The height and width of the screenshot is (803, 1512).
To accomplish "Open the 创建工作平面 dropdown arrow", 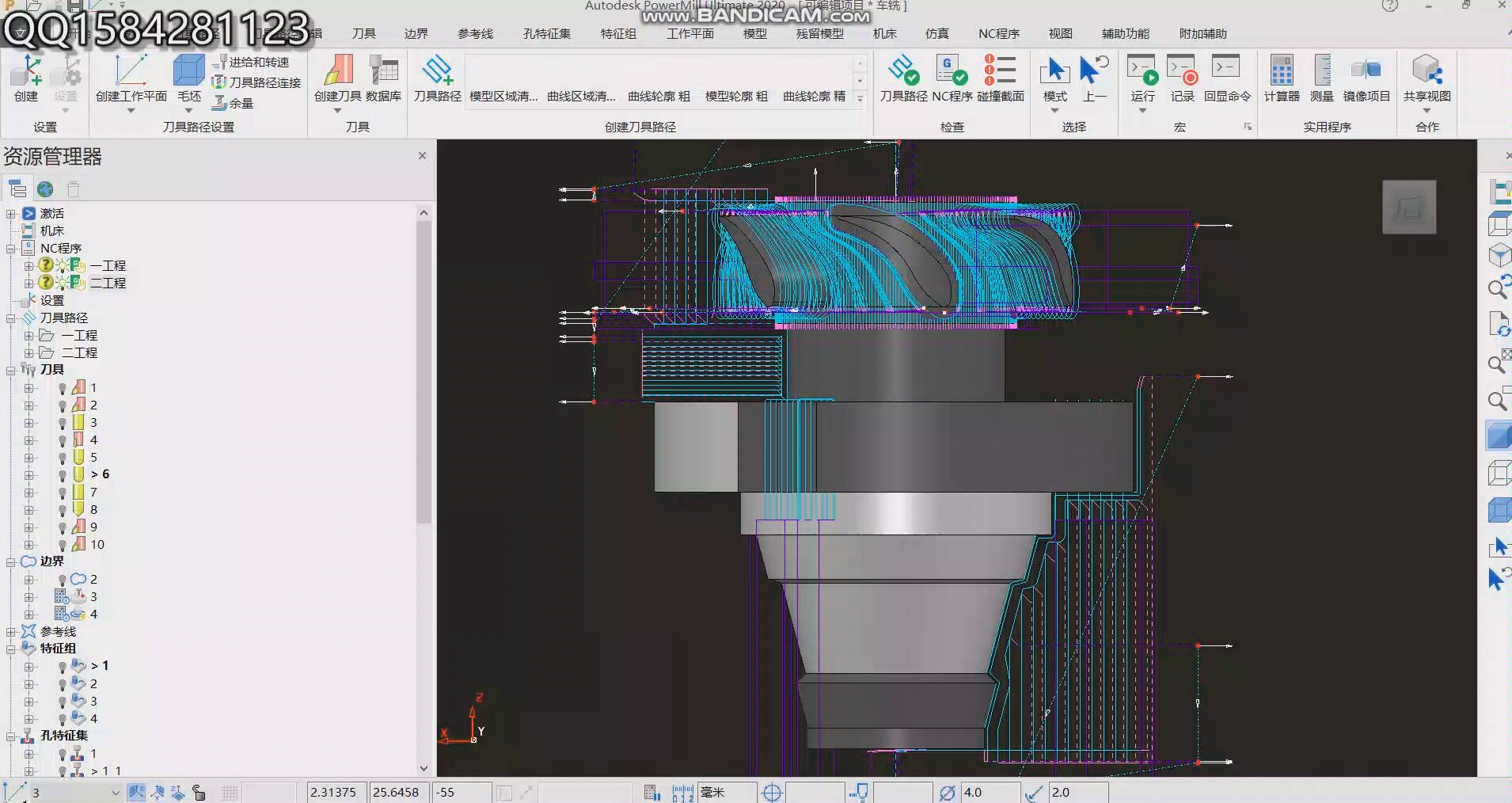I will pyautogui.click(x=131, y=111).
